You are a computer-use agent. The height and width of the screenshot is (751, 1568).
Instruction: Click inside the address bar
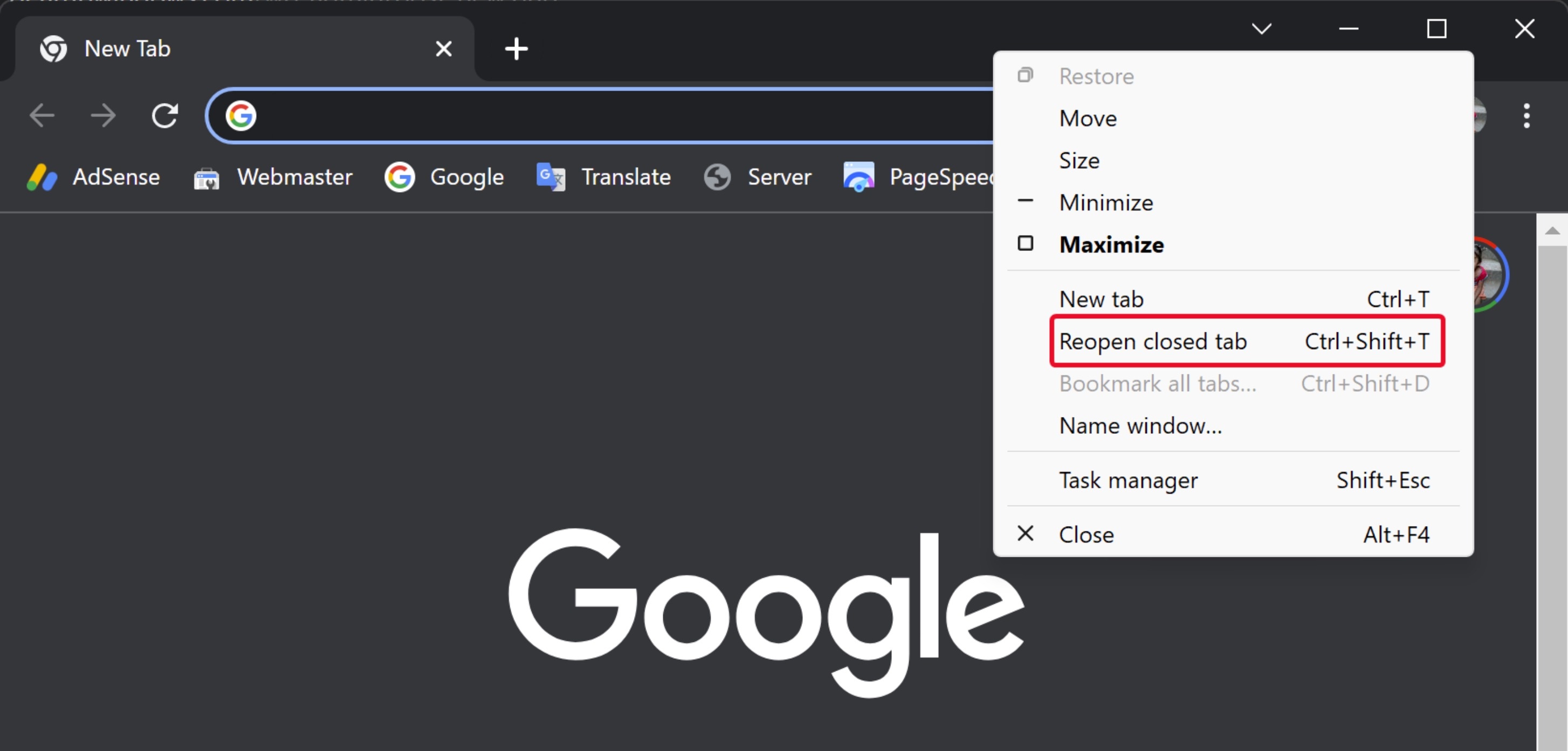(609, 116)
